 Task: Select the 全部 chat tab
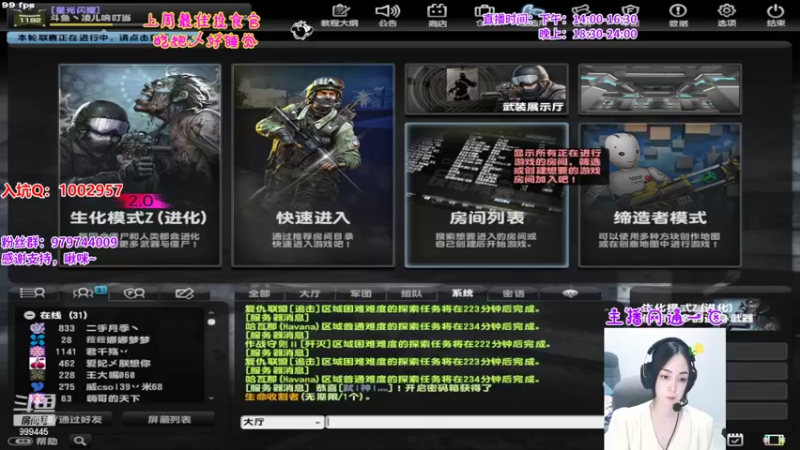[x=259, y=293]
